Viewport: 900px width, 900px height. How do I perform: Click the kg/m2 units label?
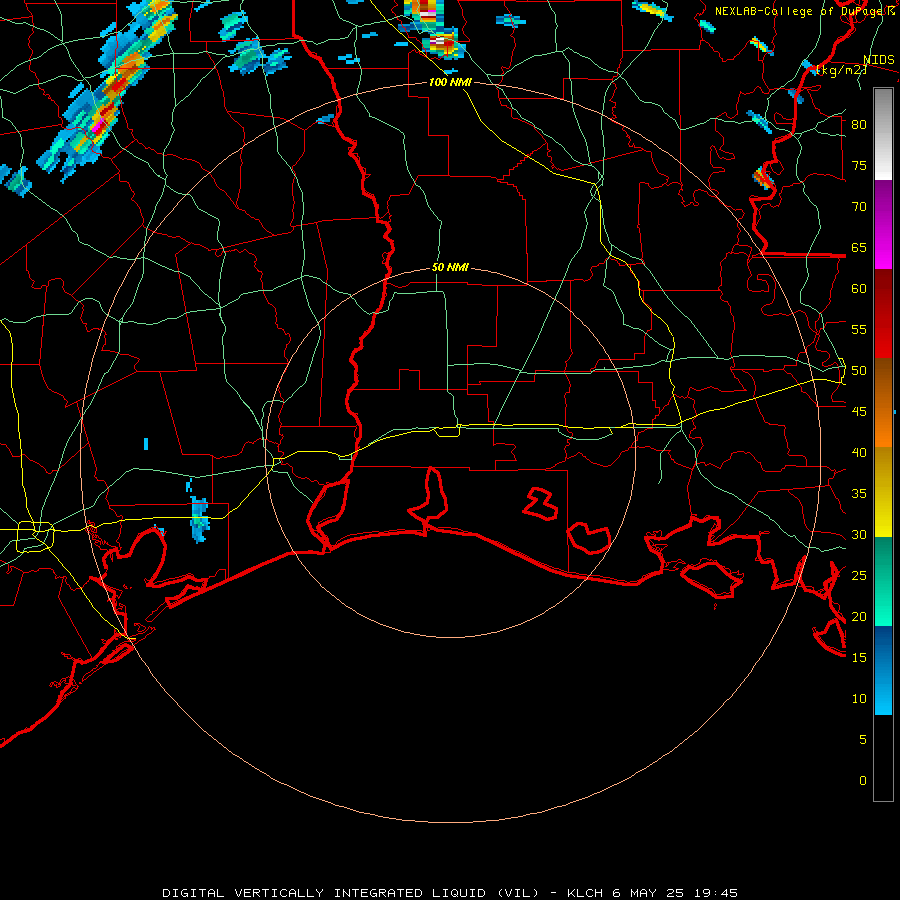click(841, 70)
